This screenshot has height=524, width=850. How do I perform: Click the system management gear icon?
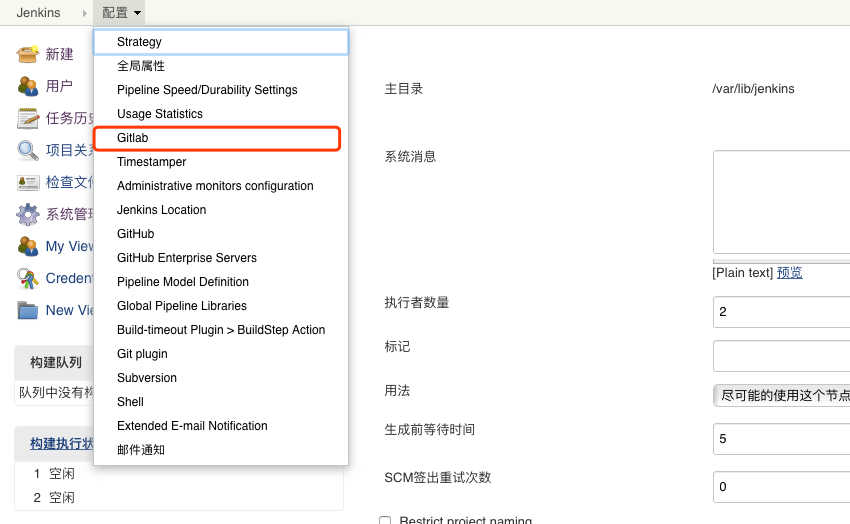tap(28, 214)
